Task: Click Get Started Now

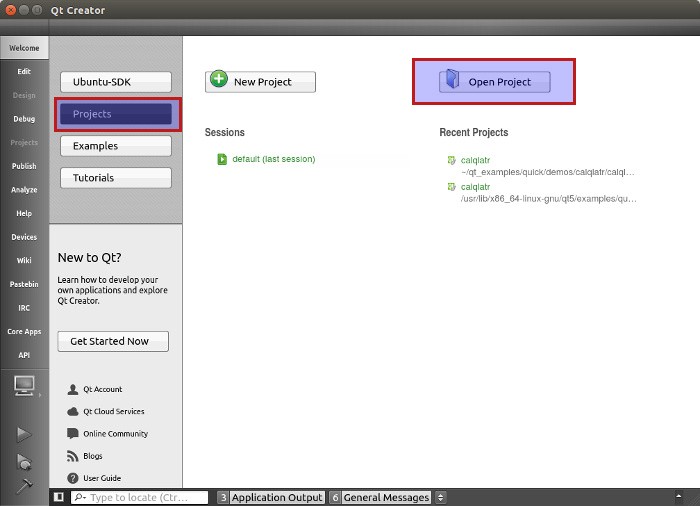Action: point(113,341)
